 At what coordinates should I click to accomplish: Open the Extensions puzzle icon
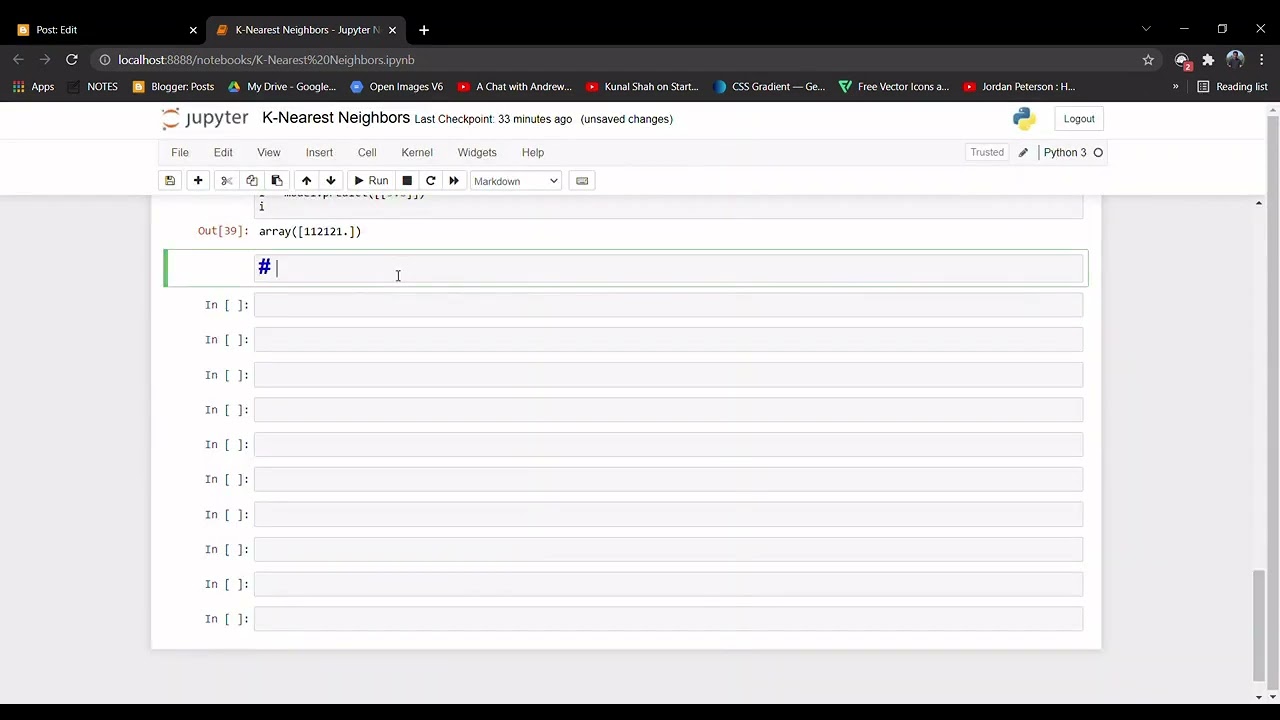[x=1208, y=60]
